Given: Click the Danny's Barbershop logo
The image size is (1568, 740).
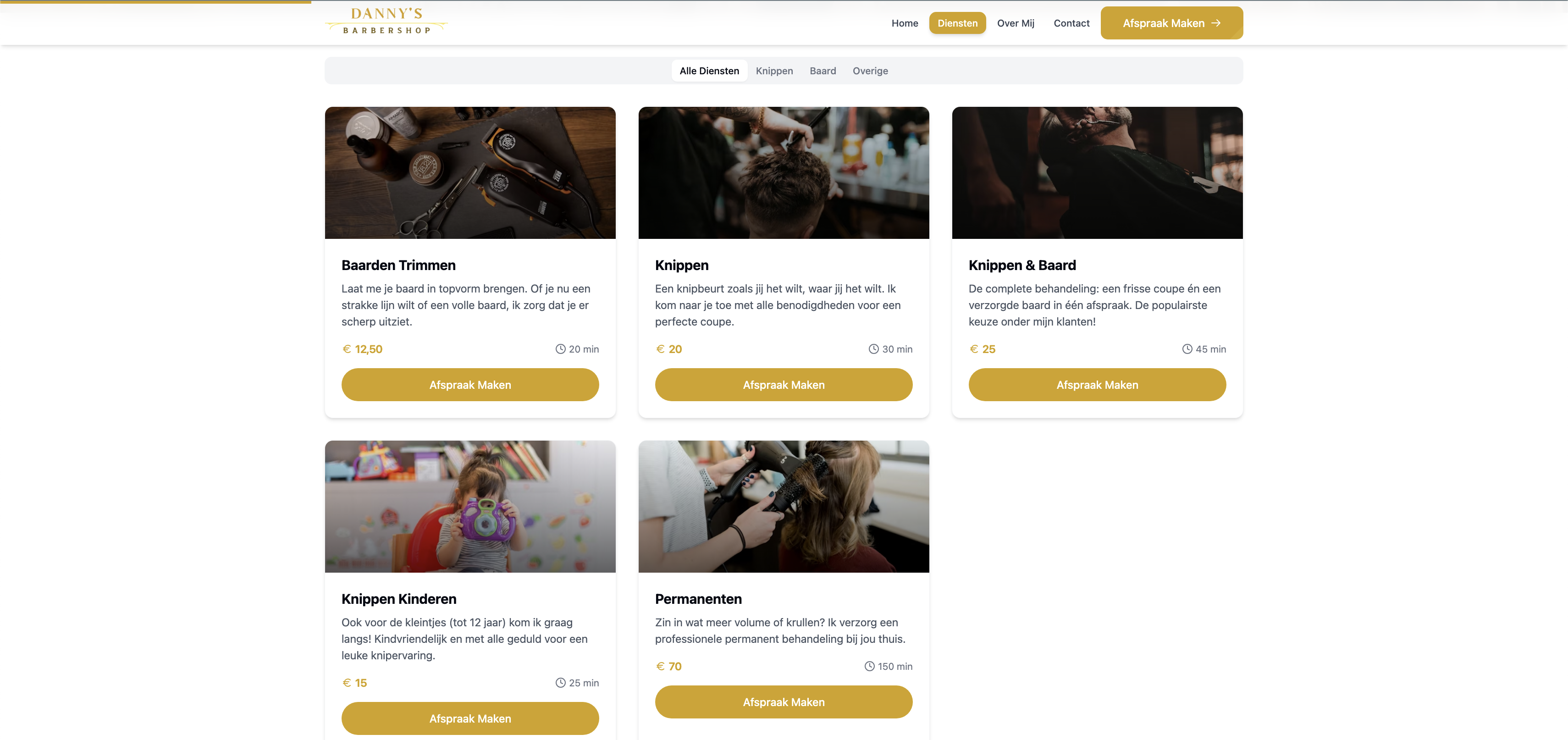Looking at the screenshot, I should [x=386, y=22].
